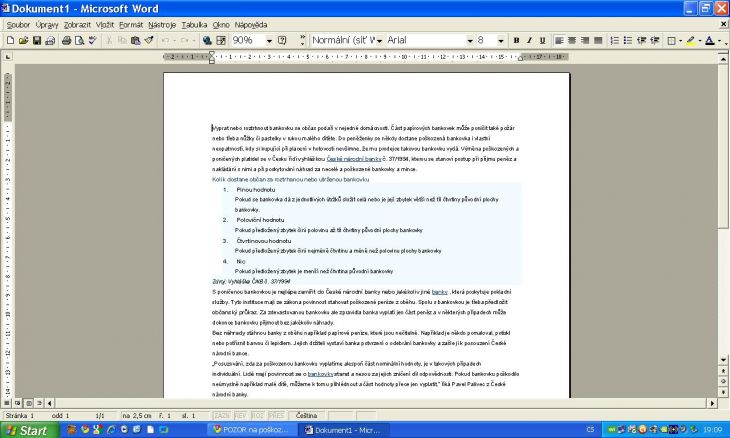Screen dimensions: 730x438
Task: Open the Úpravy menu
Action: click(47, 25)
